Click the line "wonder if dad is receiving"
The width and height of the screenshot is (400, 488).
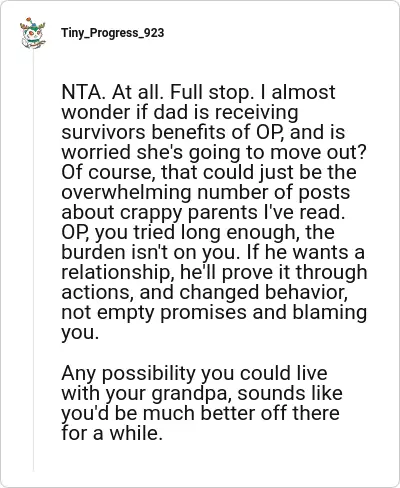[x=180, y=112]
